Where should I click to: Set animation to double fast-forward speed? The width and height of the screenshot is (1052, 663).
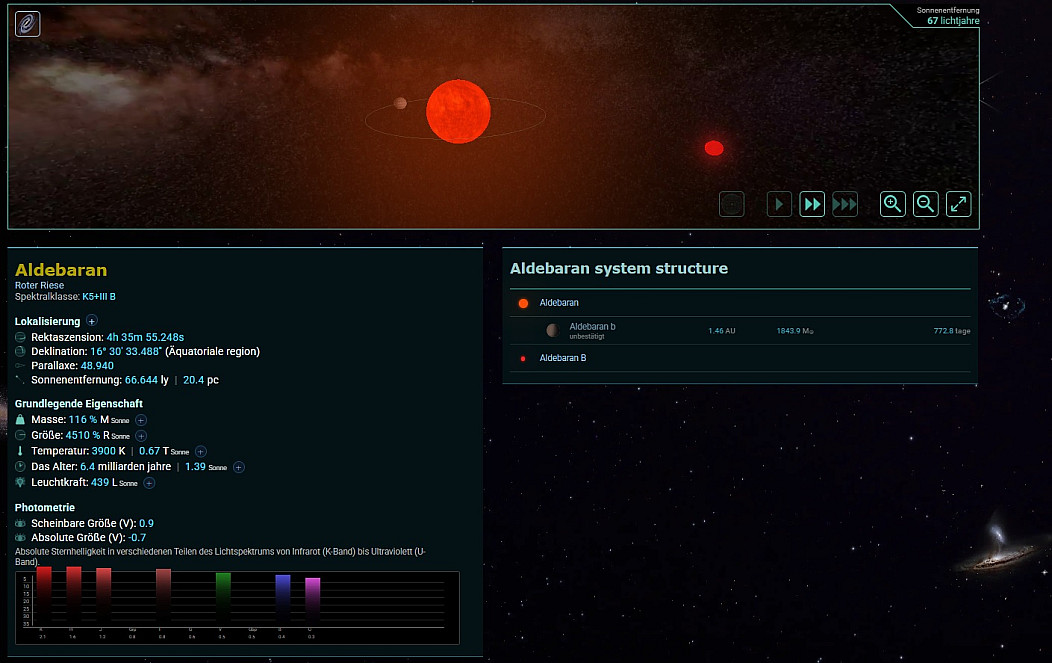[812, 204]
